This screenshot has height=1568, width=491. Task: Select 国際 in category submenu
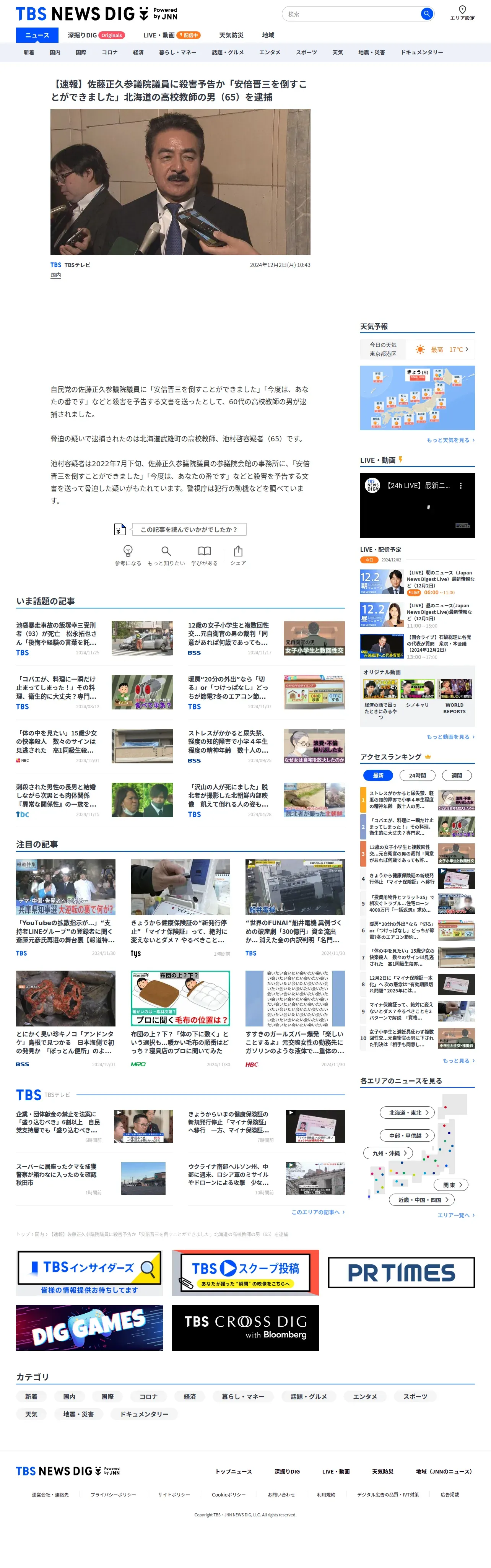point(81,52)
